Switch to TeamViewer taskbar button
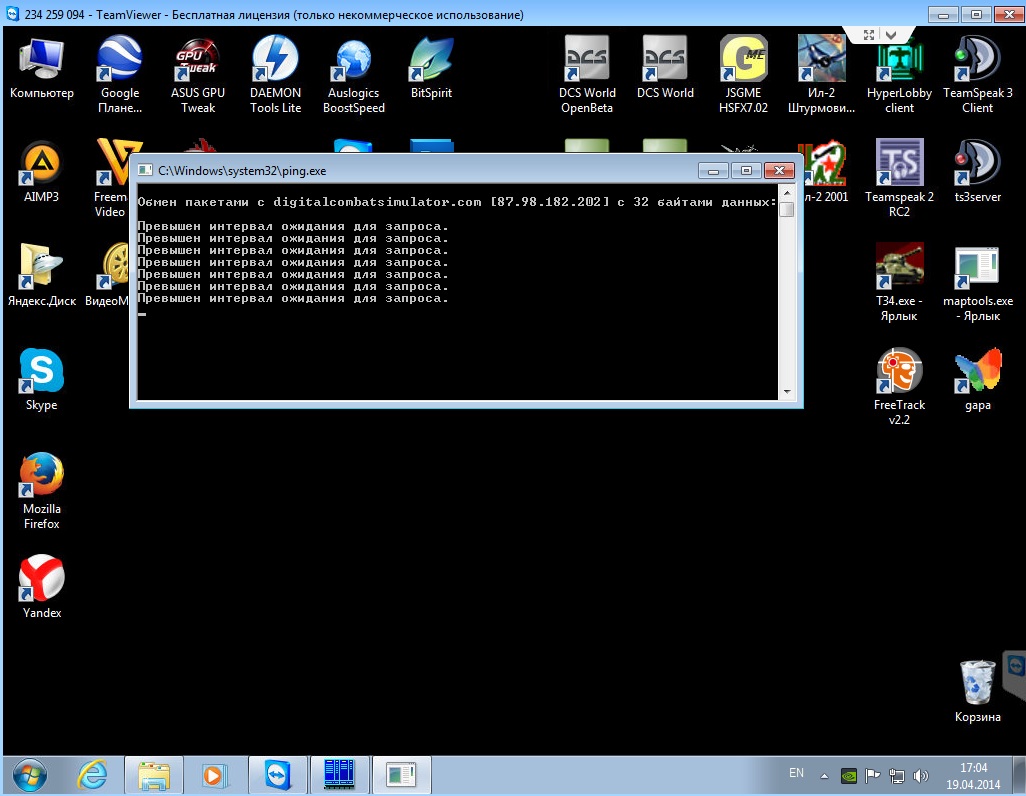 click(277, 776)
